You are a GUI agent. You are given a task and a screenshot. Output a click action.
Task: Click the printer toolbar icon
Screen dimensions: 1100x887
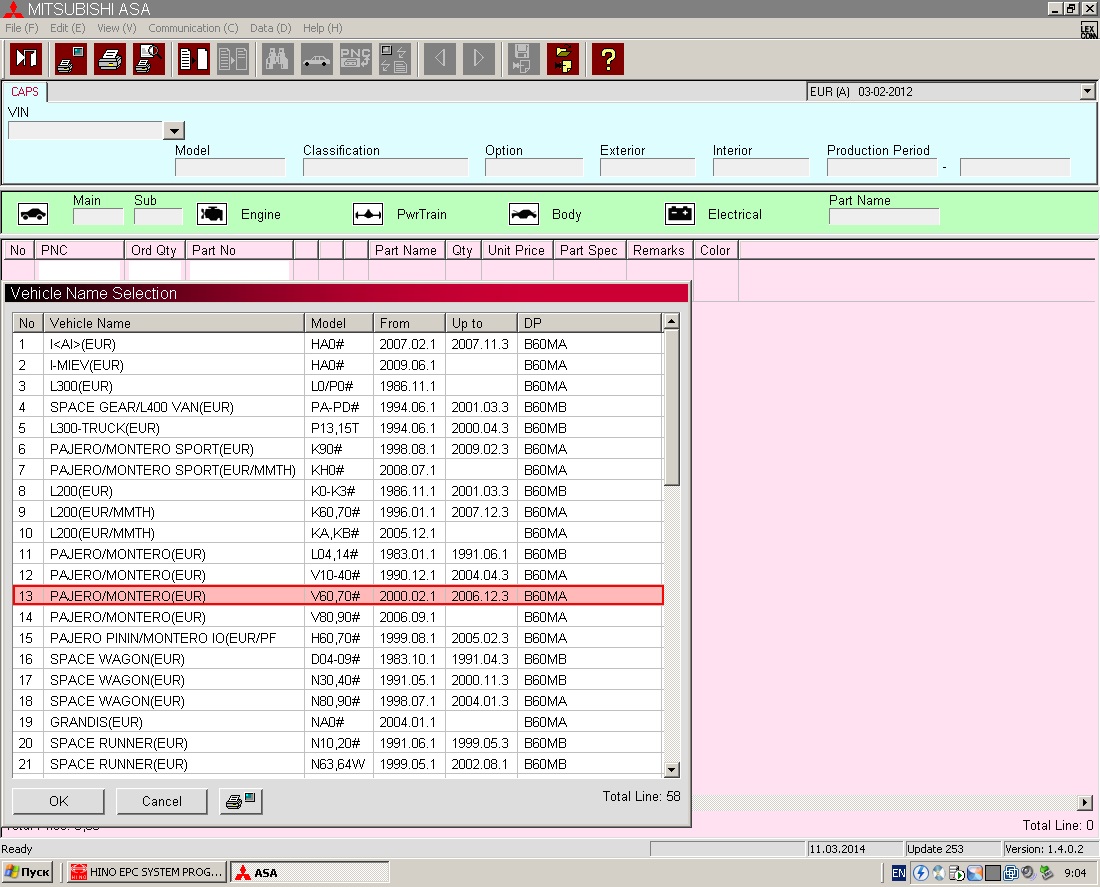pos(110,59)
